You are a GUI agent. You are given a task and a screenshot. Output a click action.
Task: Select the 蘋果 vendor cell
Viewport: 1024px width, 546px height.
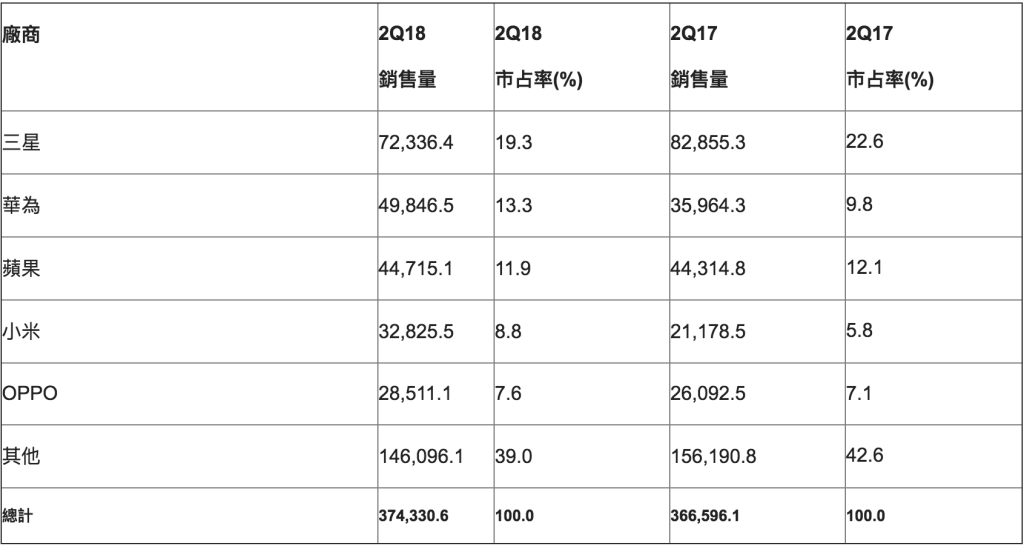(22, 269)
